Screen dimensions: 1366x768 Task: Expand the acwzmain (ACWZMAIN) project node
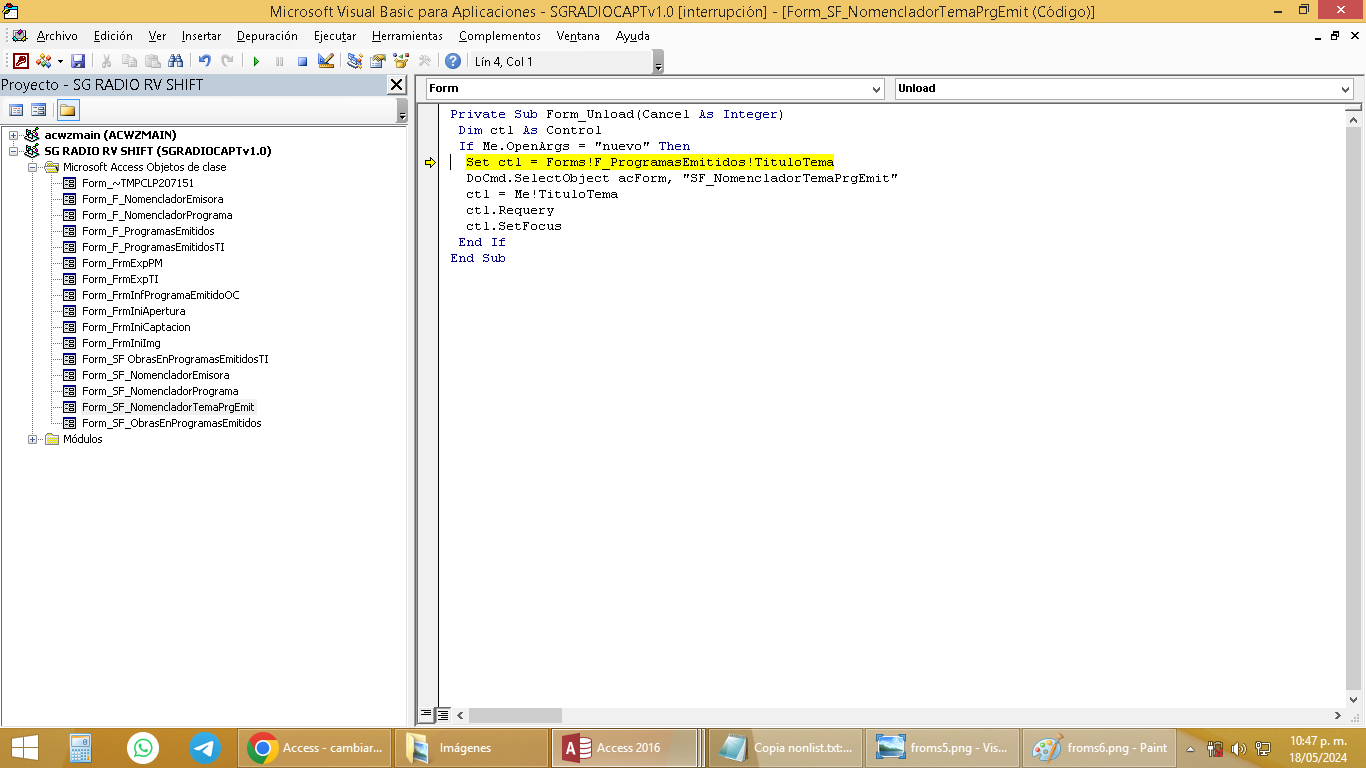14,135
